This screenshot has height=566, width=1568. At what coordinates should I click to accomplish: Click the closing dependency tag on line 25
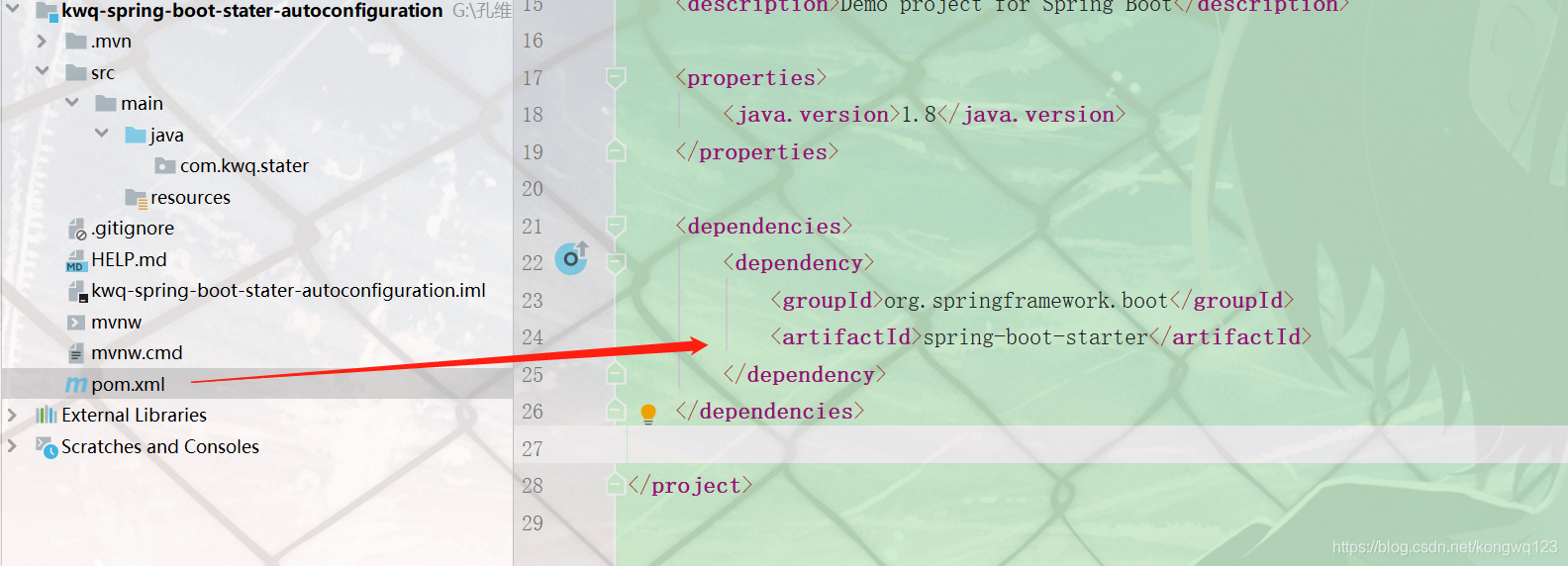pos(805,374)
